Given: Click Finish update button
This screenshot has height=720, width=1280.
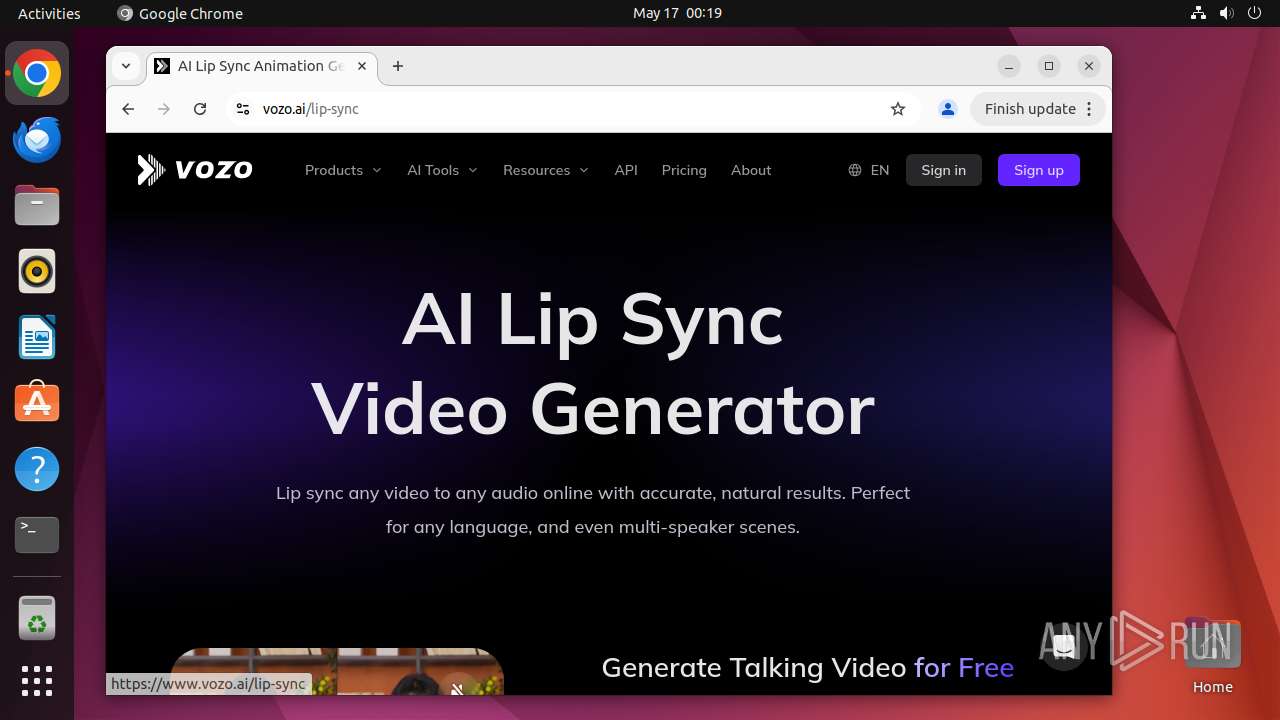Looking at the screenshot, I should point(1030,109).
